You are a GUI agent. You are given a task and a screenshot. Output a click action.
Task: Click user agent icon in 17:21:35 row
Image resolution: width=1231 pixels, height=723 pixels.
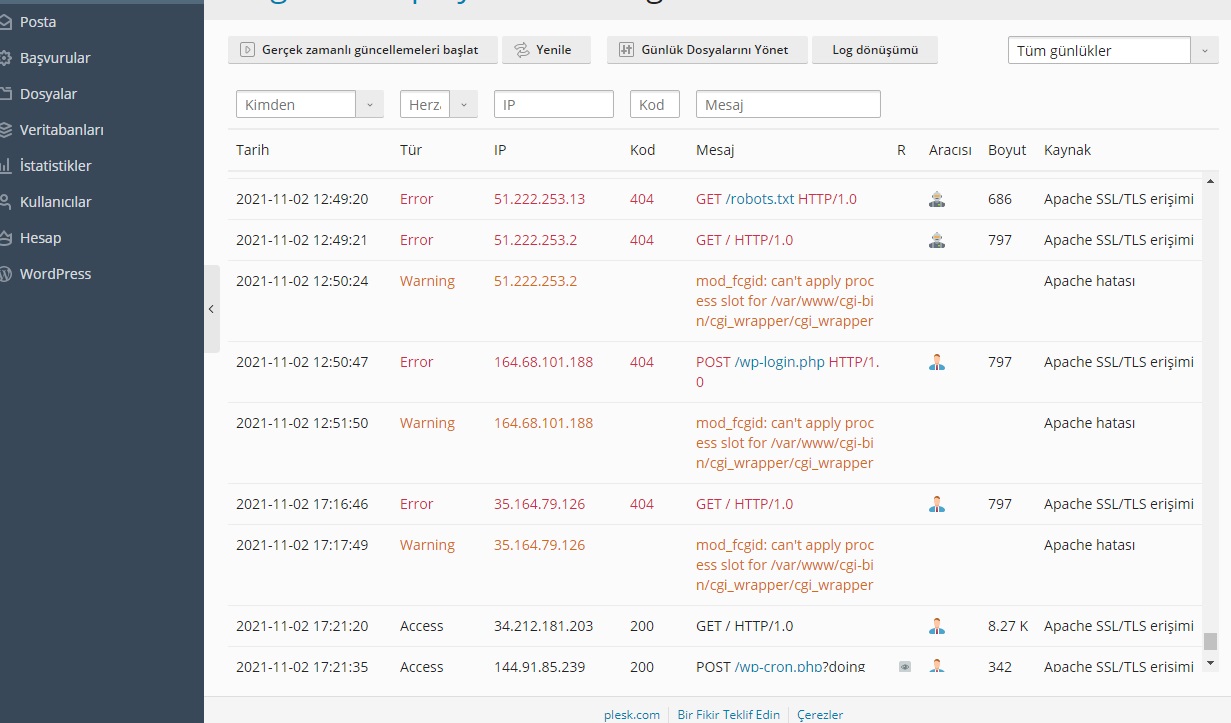click(x=937, y=665)
